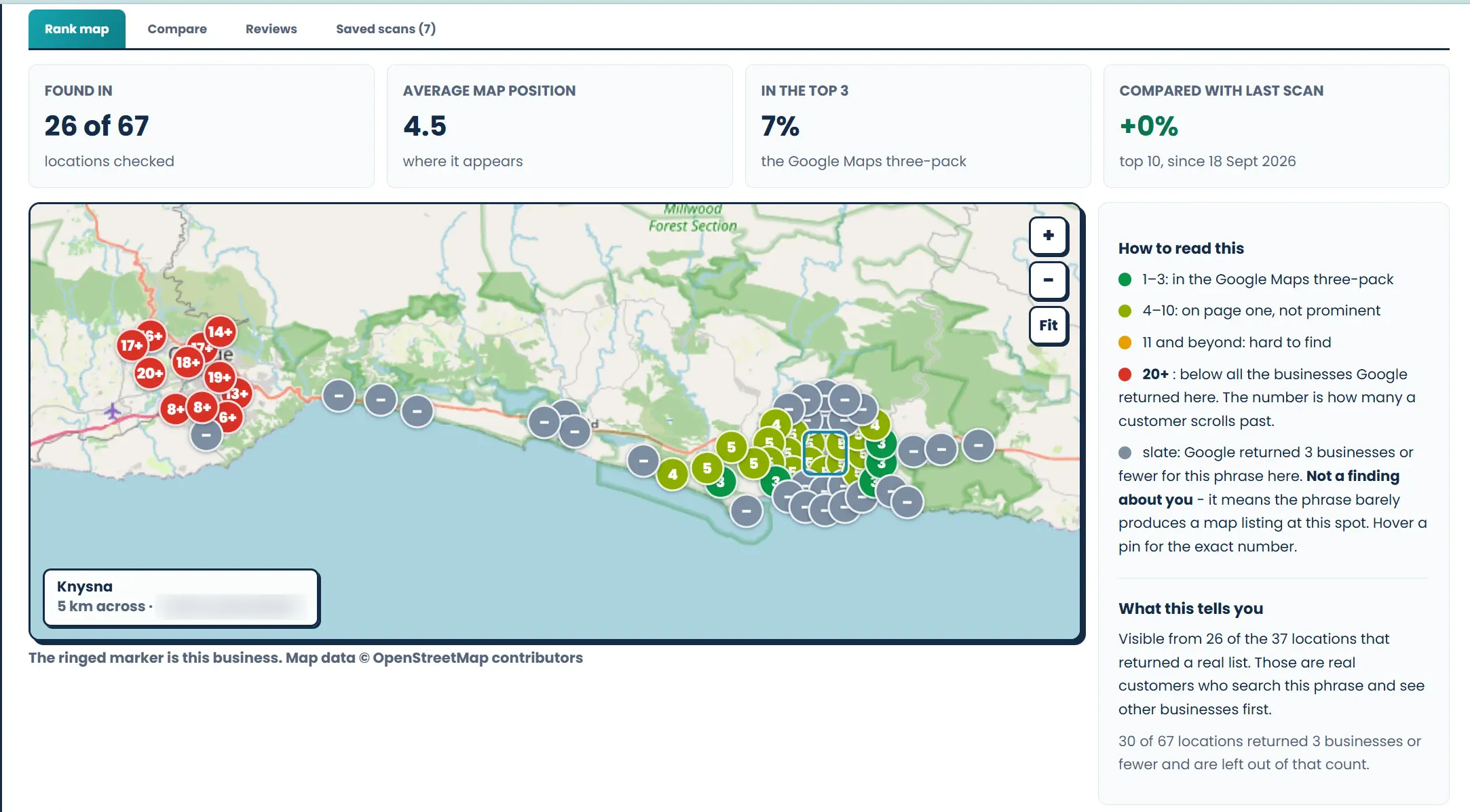
Task: Click the "the Google Maps three-pack" card caption
Action: (x=863, y=161)
